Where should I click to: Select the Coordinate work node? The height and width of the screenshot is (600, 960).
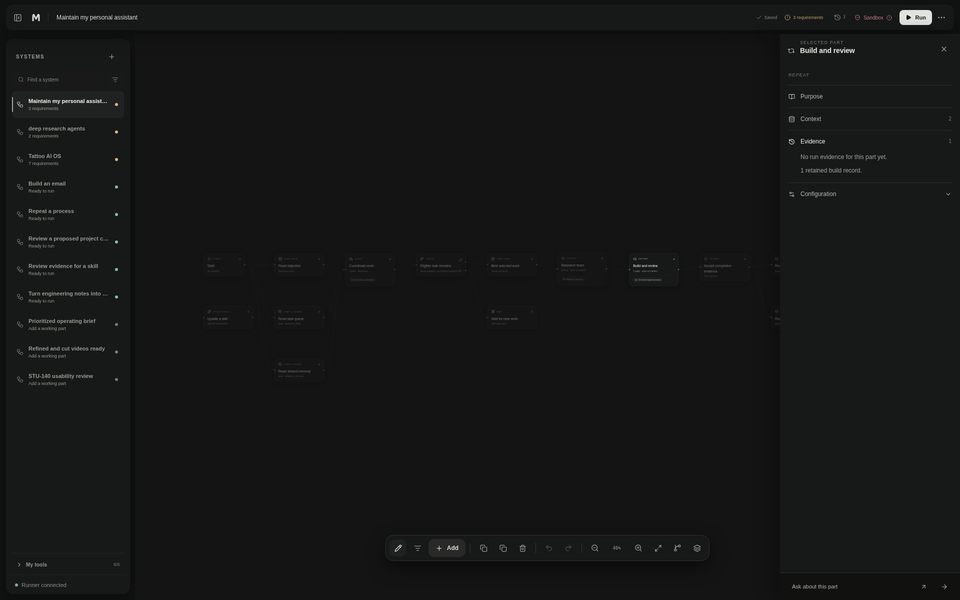point(370,270)
